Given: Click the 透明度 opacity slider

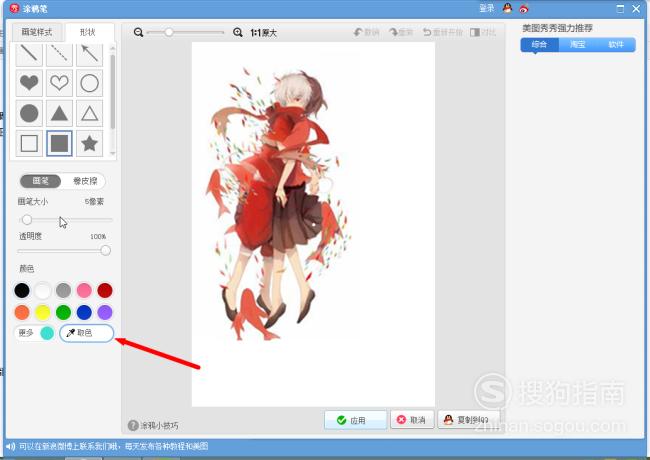Looking at the screenshot, I should [65, 250].
